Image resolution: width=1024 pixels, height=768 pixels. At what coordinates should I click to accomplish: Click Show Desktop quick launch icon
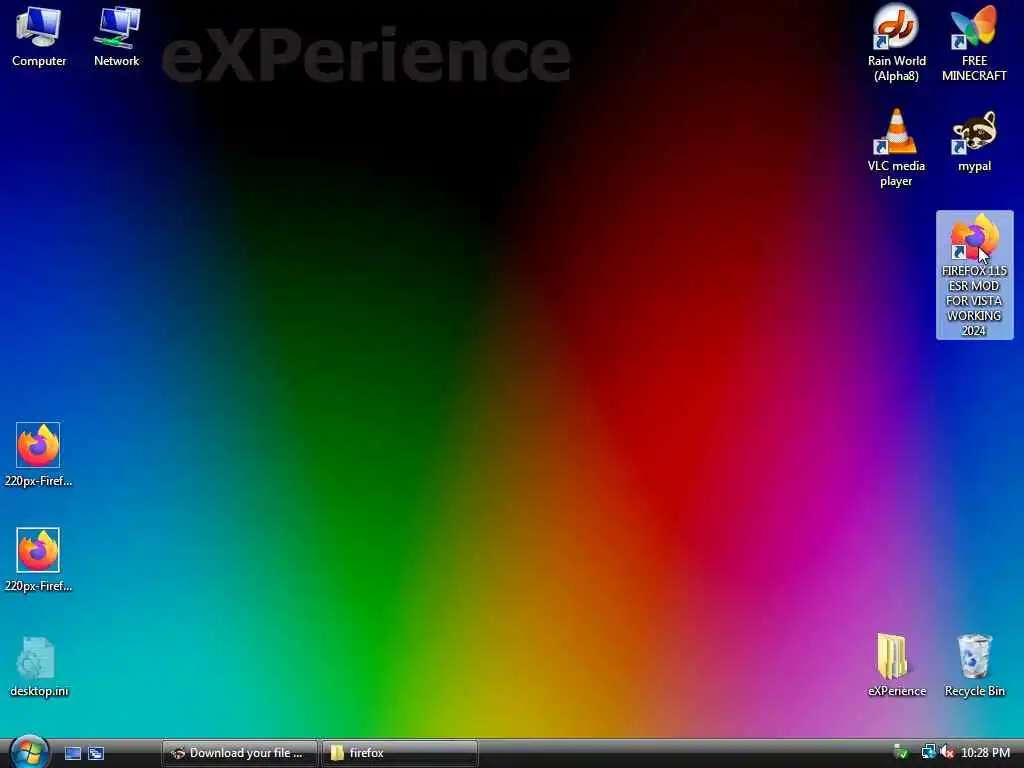click(x=72, y=753)
